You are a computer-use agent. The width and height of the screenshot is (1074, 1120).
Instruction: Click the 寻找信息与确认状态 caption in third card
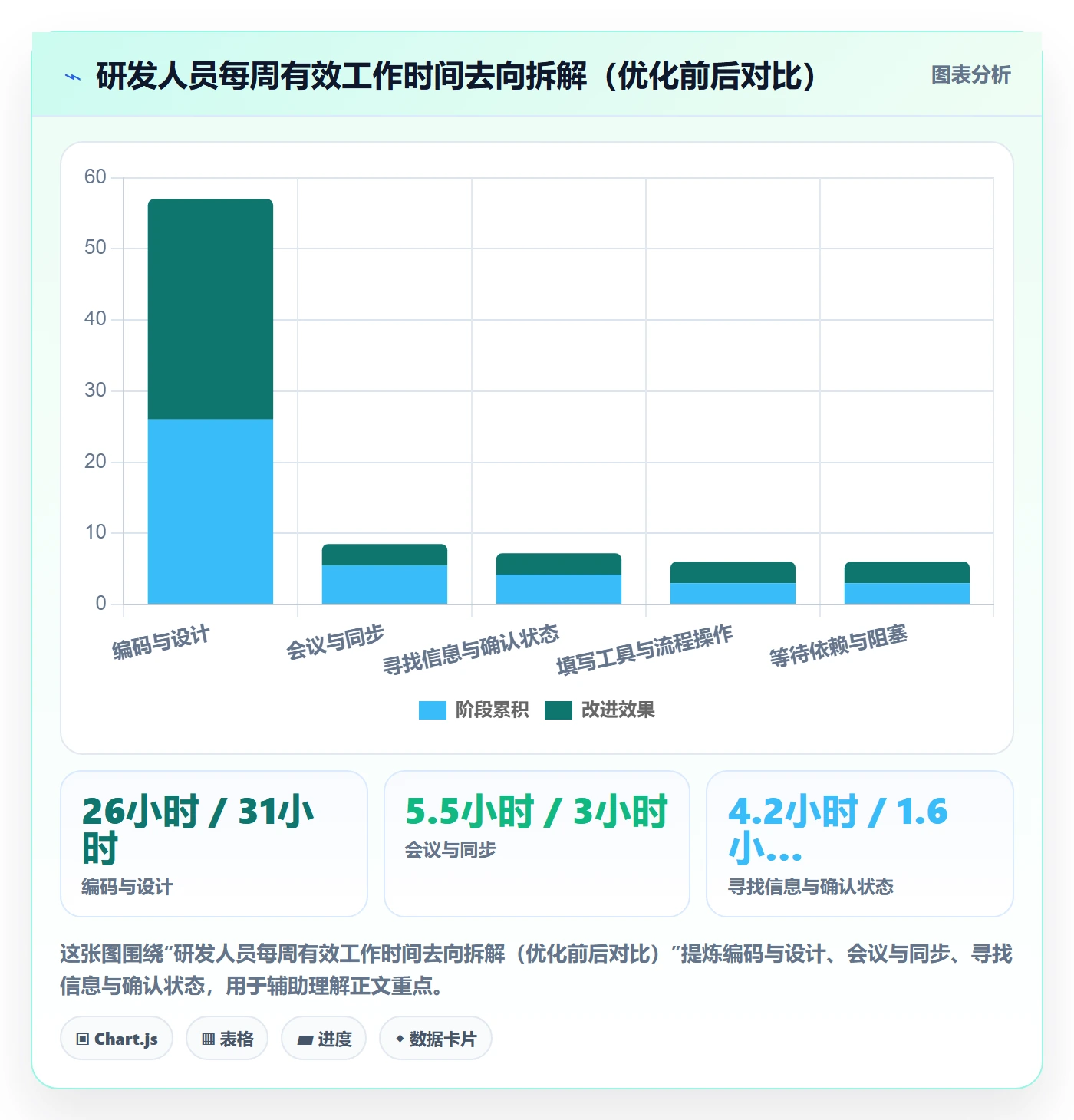click(811, 887)
